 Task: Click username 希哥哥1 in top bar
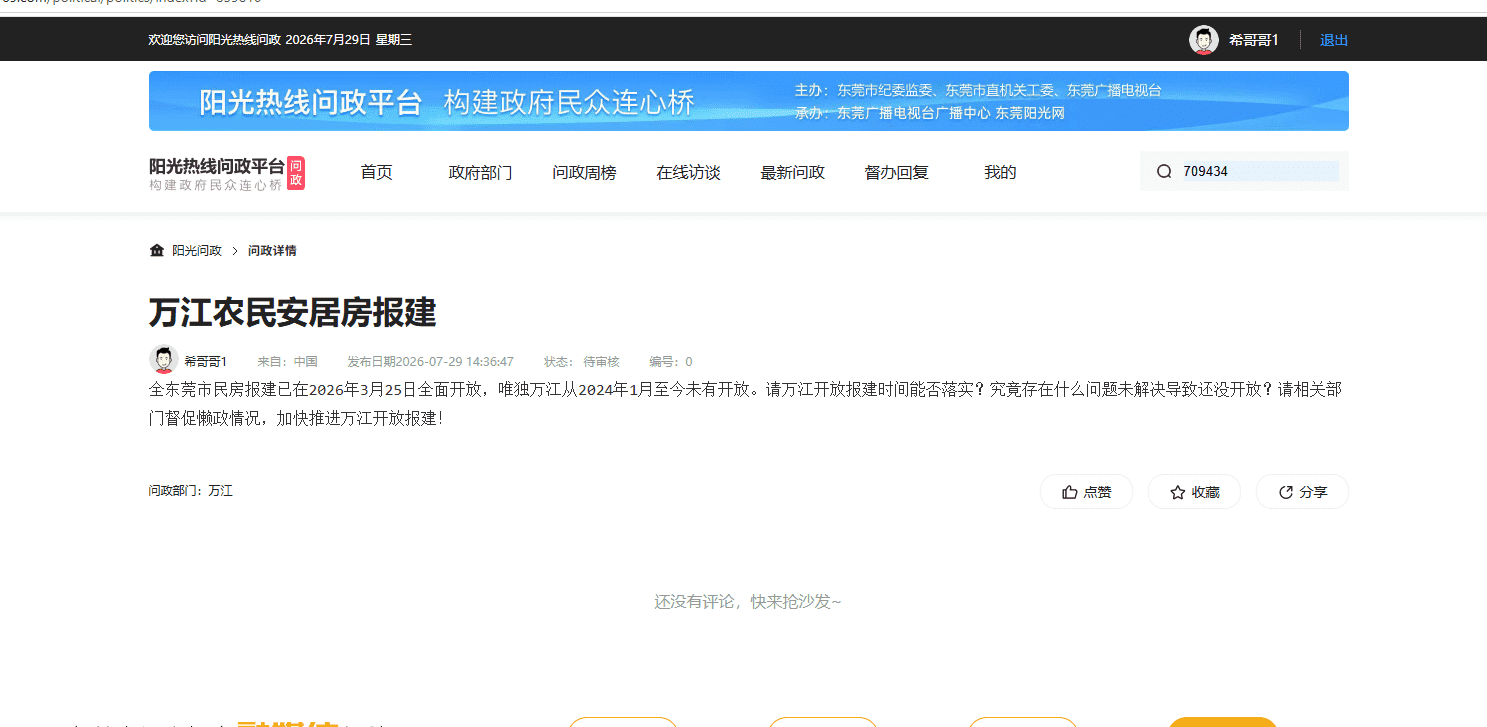point(1254,40)
